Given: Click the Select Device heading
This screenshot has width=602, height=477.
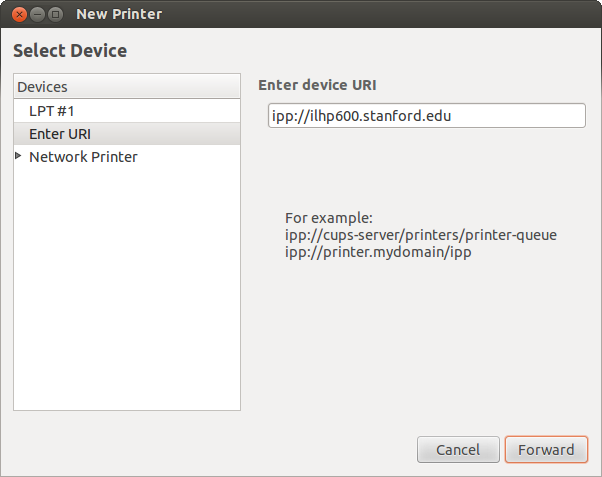Looking at the screenshot, I should coord(70,50).
